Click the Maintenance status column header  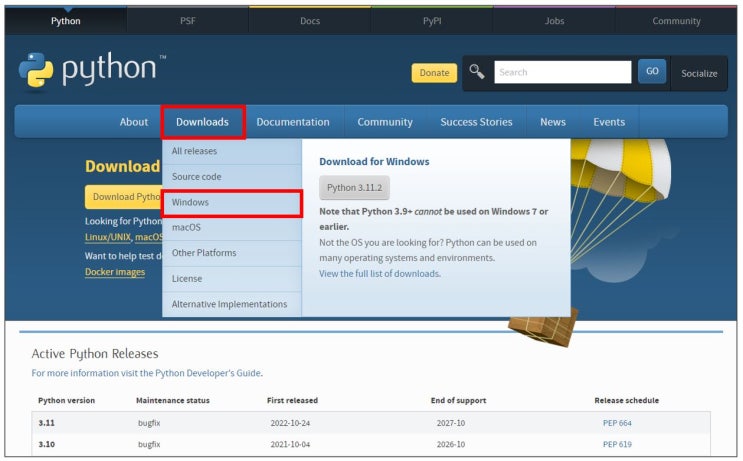(x=172, y=400)
